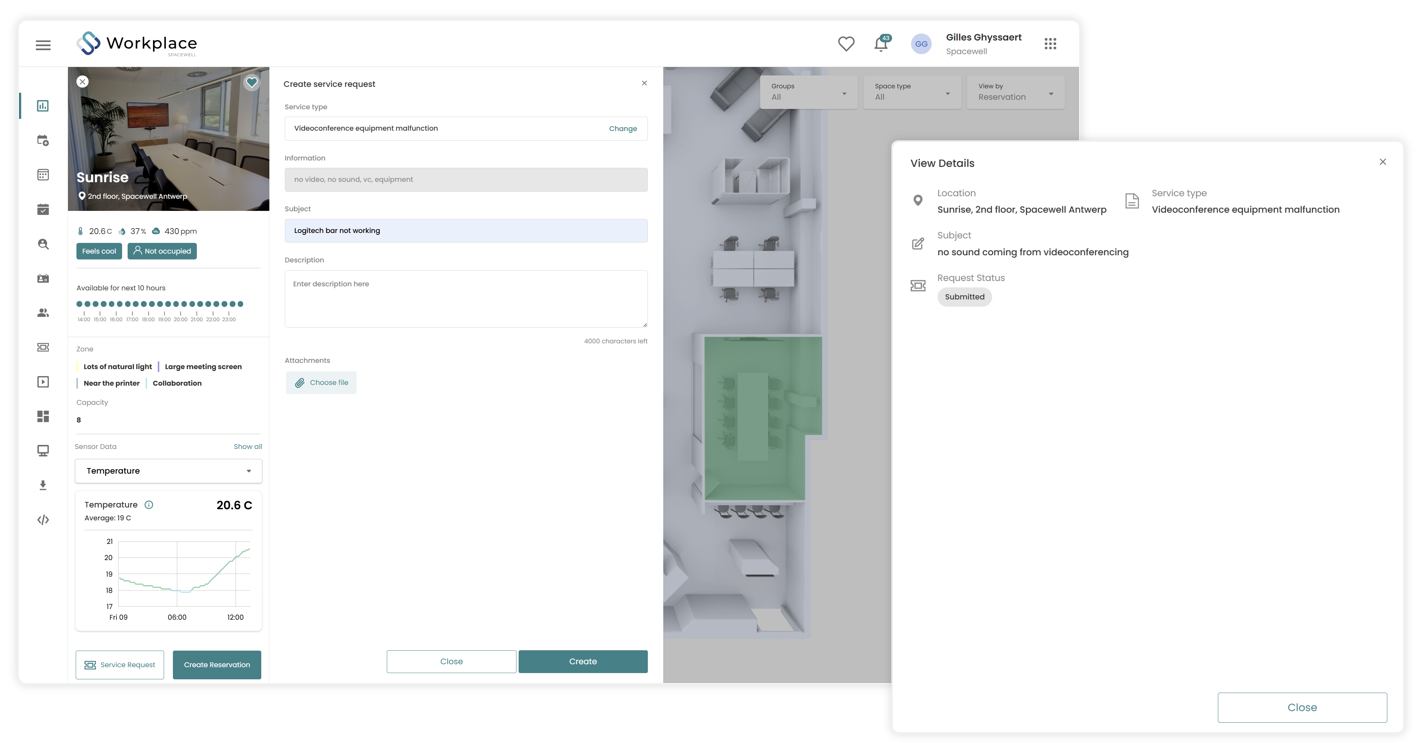Expand the Temperature sensor dropdown
The height and width of the screenshot is (746, 1419).
point(168,471)
